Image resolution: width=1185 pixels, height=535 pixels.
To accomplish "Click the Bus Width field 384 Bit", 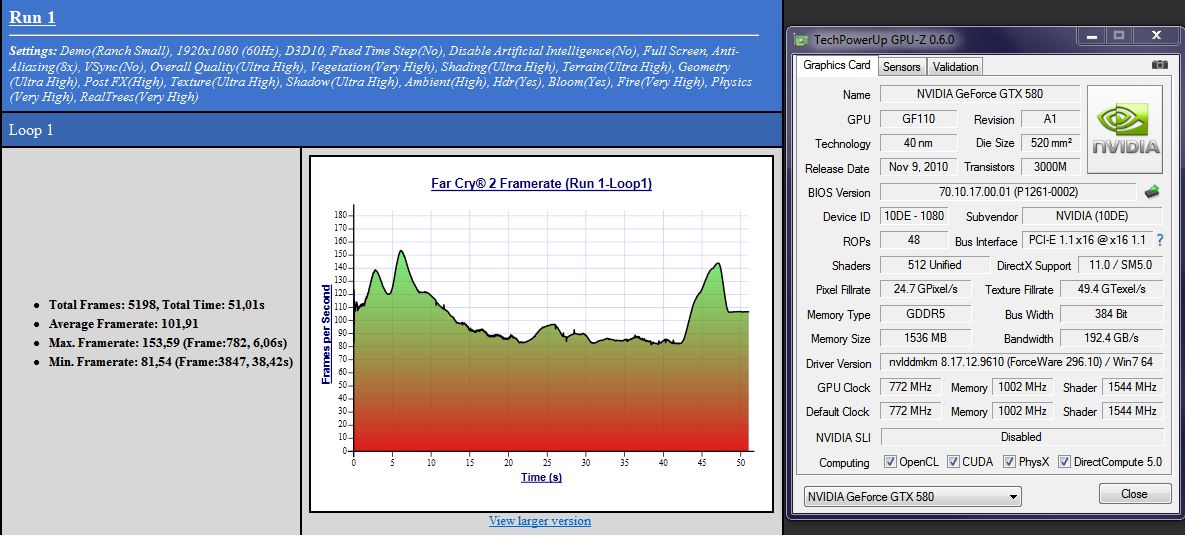I will pyautogui.click(x=1112, y=314).
